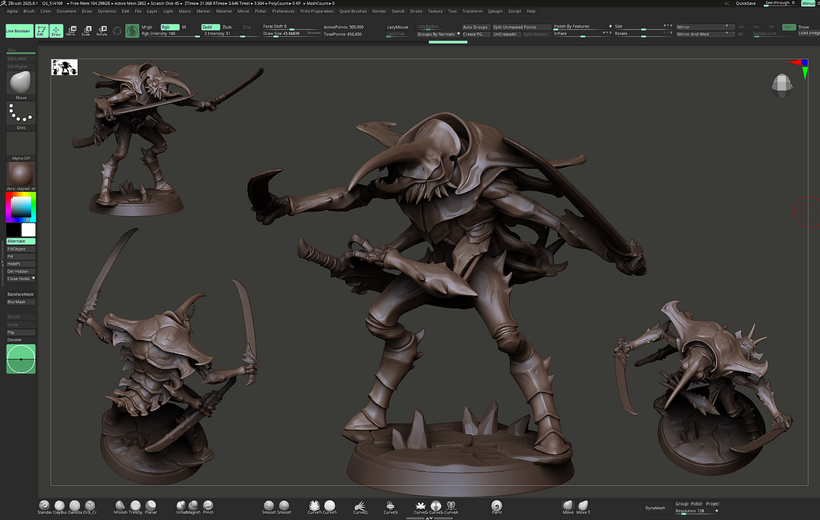This screenshot has width=820, height=520.
Task: Open the Zplugin menu
Action: tap(495, 11)
